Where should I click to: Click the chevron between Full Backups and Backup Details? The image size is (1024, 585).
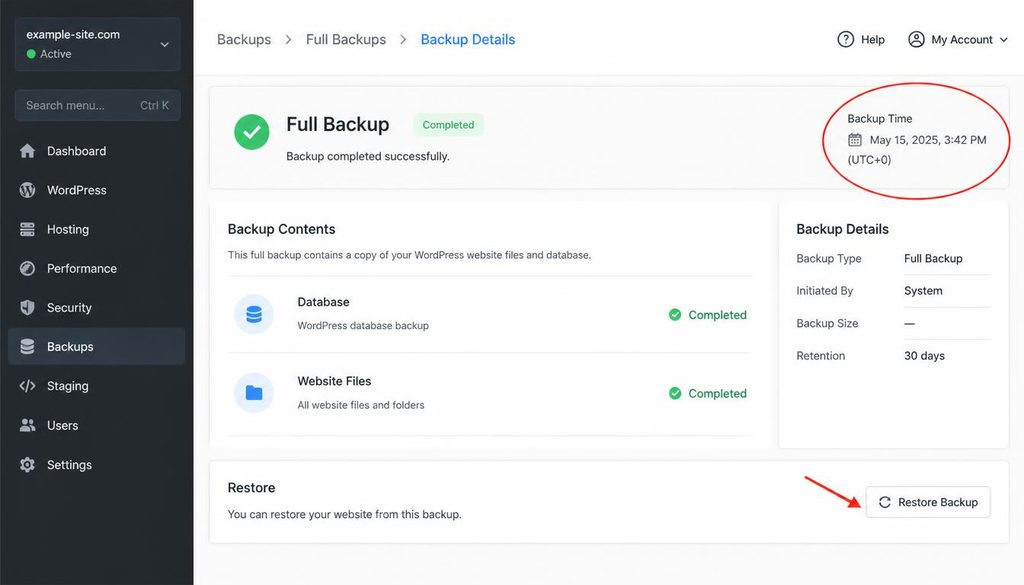[x=403, y=40]
